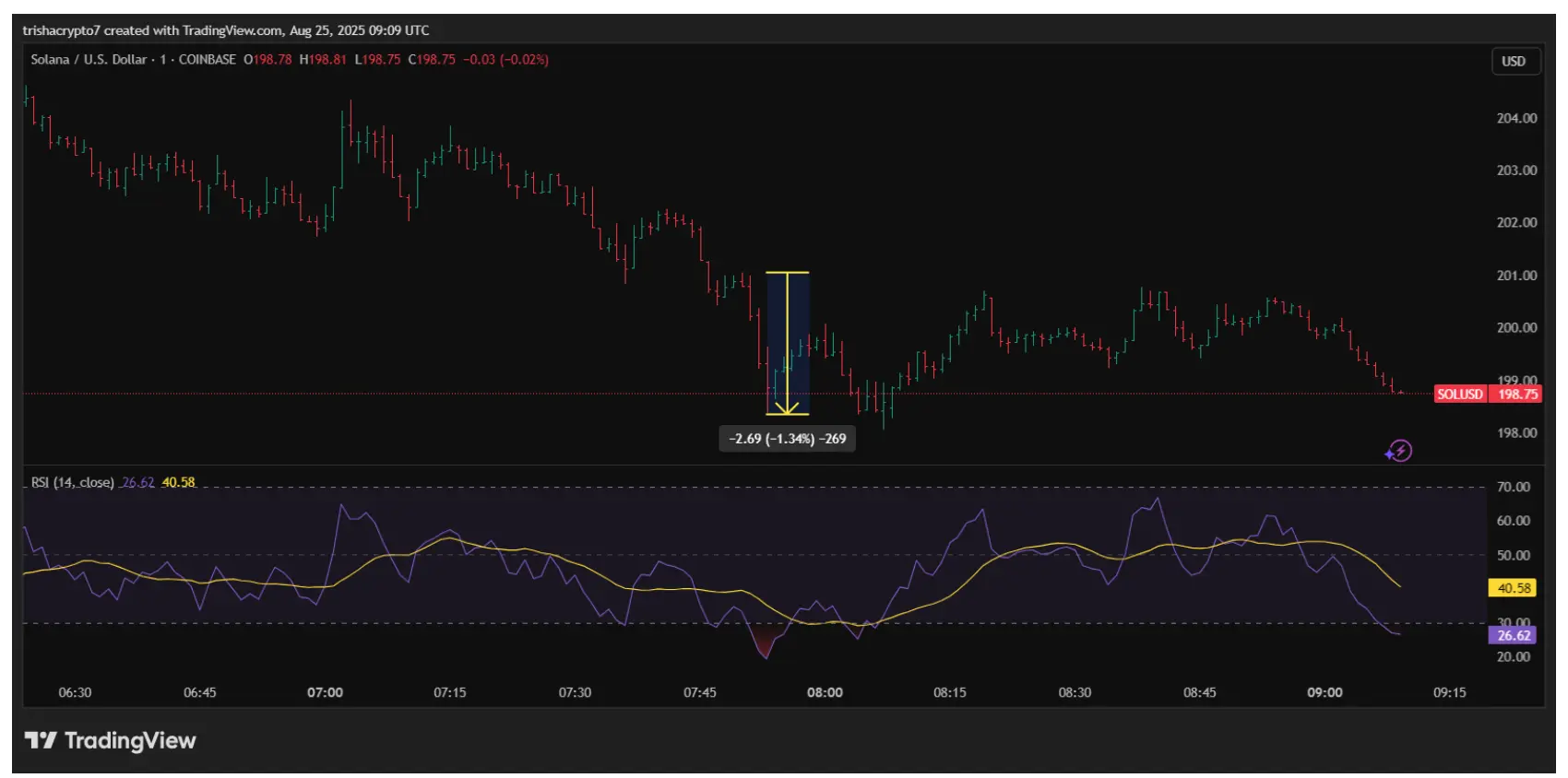Click the 08:15 time axis label
Image resolution: width=1568 pixels, height=778 pixels.
pyautogui.click(x=949, y=692)
